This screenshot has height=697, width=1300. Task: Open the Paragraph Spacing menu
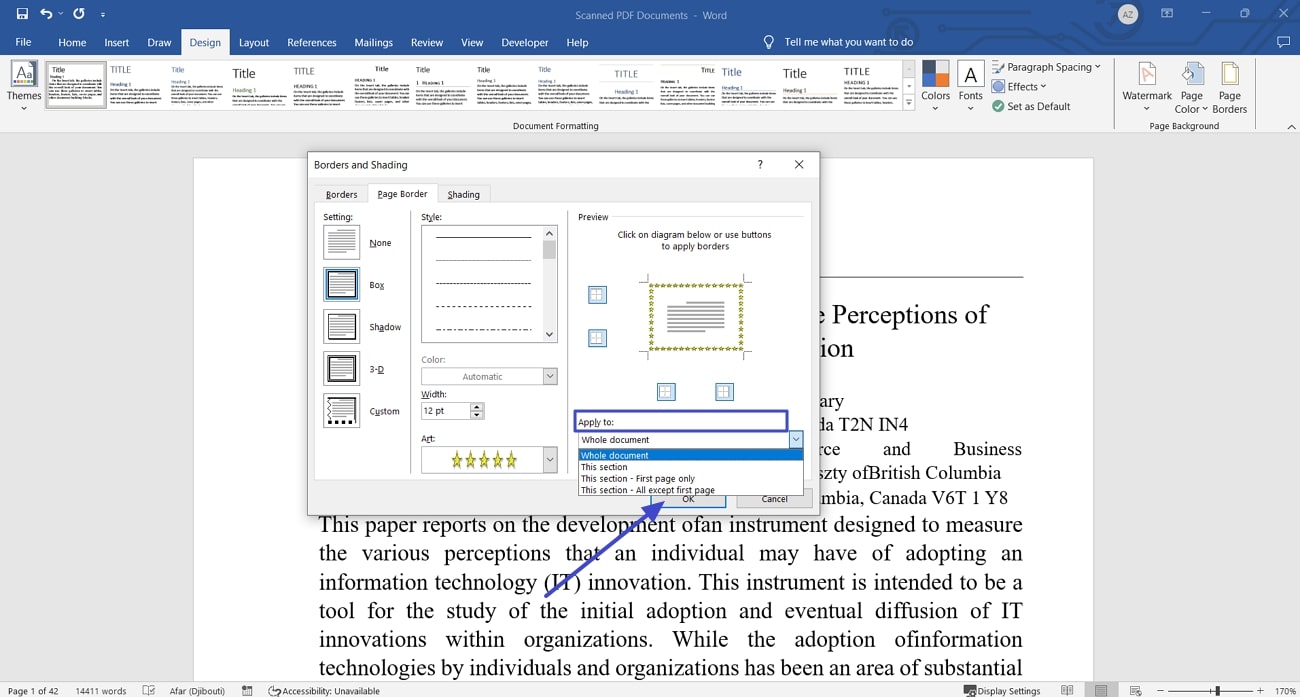[1047, 66]
